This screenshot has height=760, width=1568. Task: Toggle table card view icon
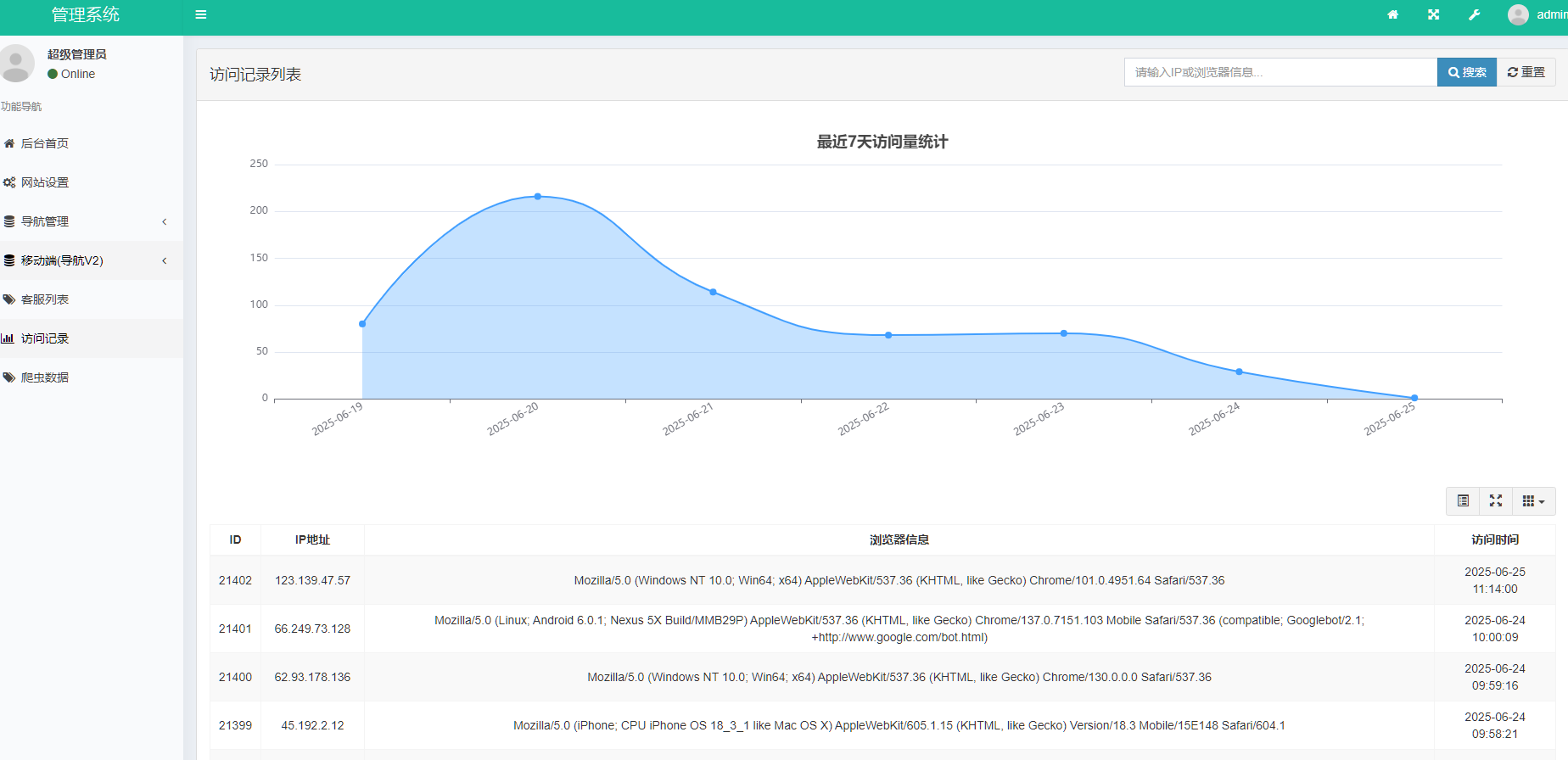1463,501
